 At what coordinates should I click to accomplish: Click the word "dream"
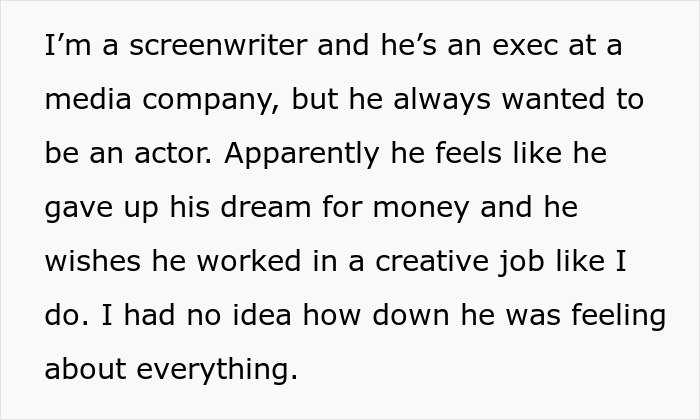point(265,207)
